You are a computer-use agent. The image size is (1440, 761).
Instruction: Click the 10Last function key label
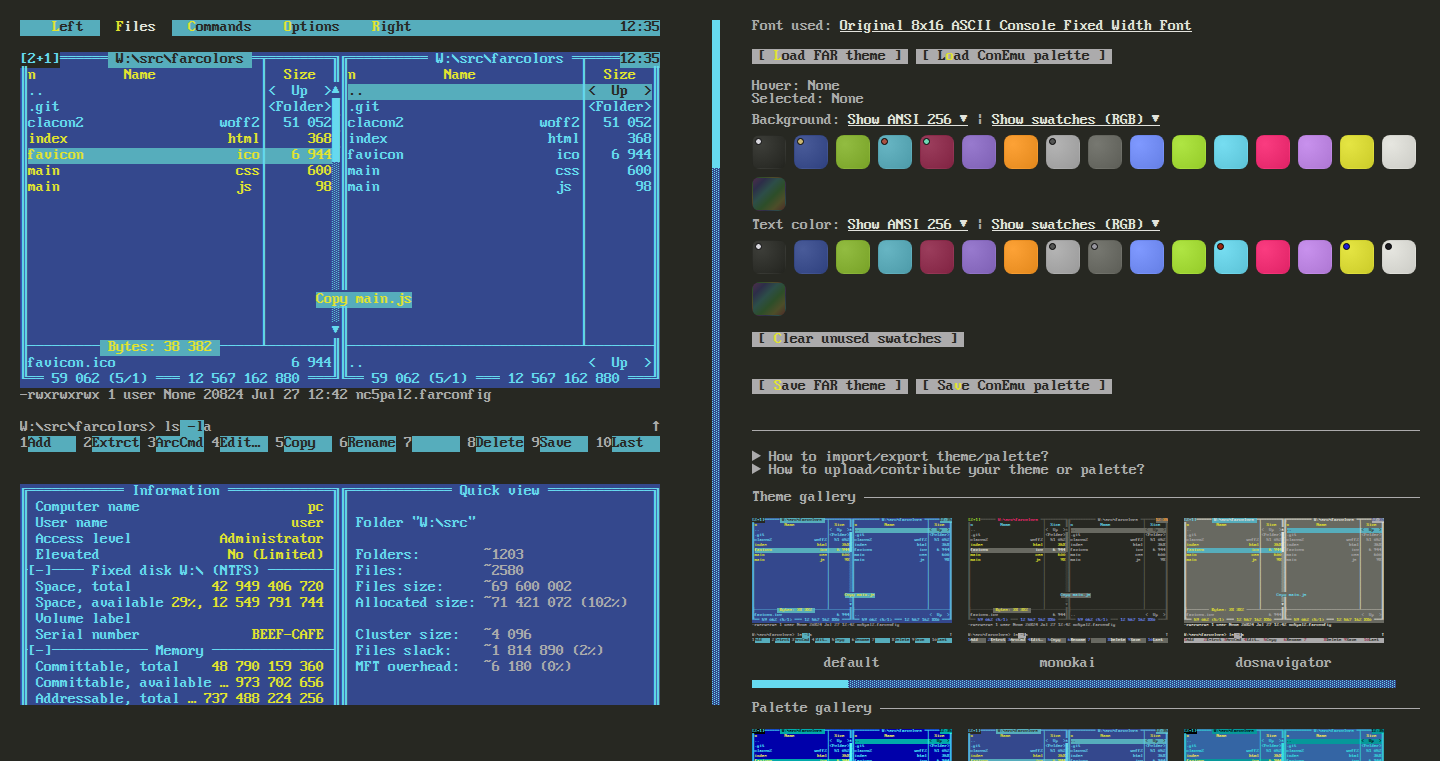[628, 443]
